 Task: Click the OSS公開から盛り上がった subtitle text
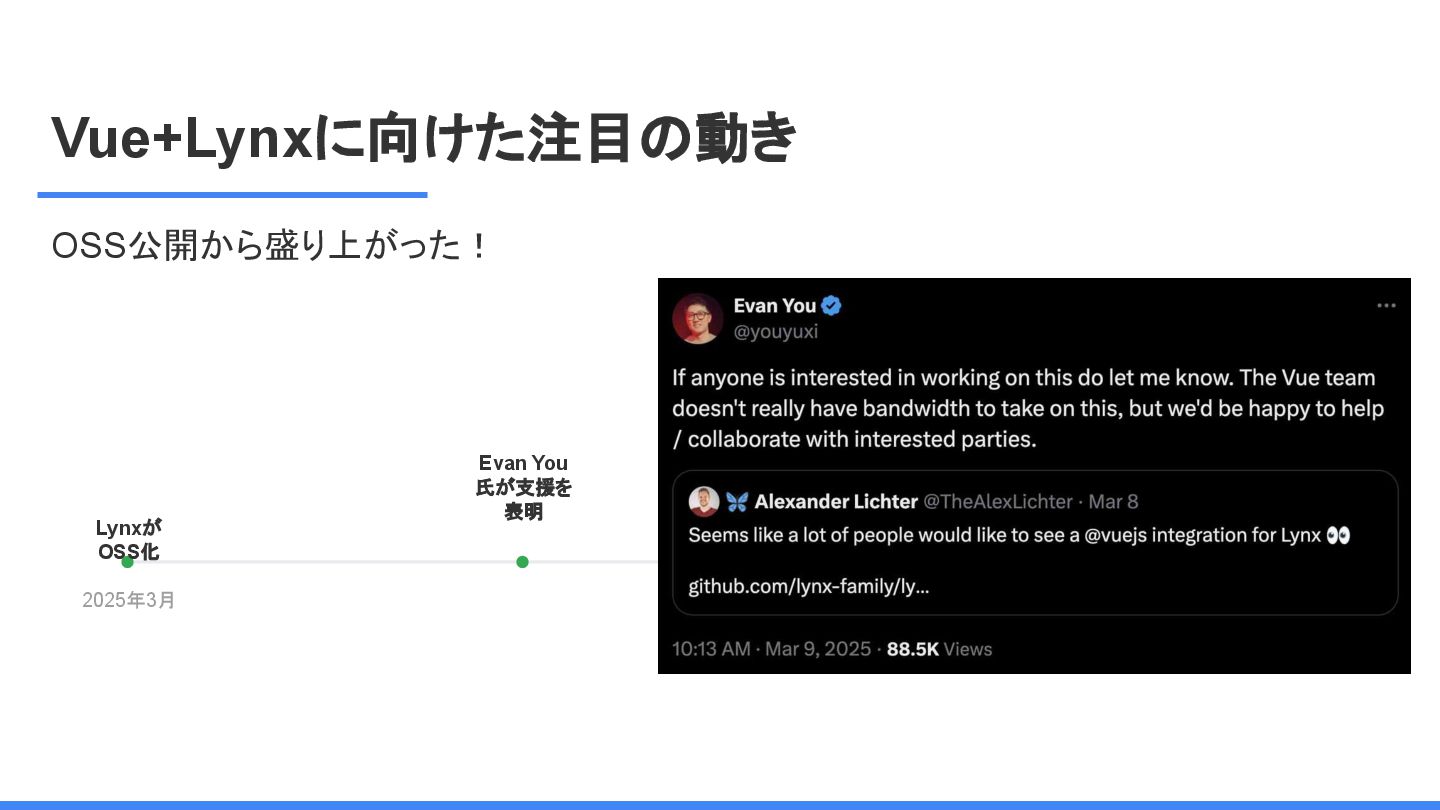tap(268, 245)
